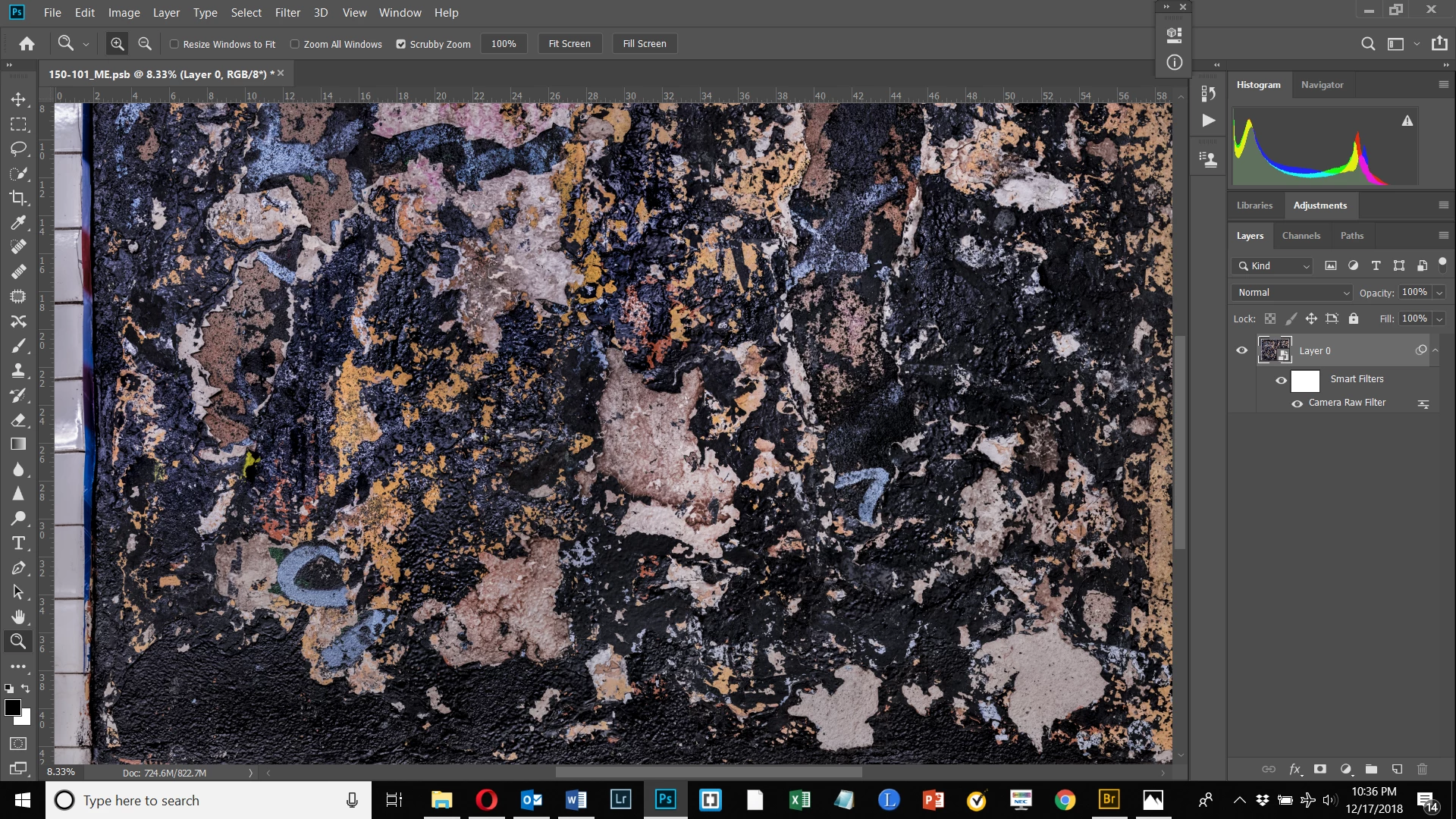1456x819 pixels.
Task: Click the foreground color swatch
Action: [12, 708]
